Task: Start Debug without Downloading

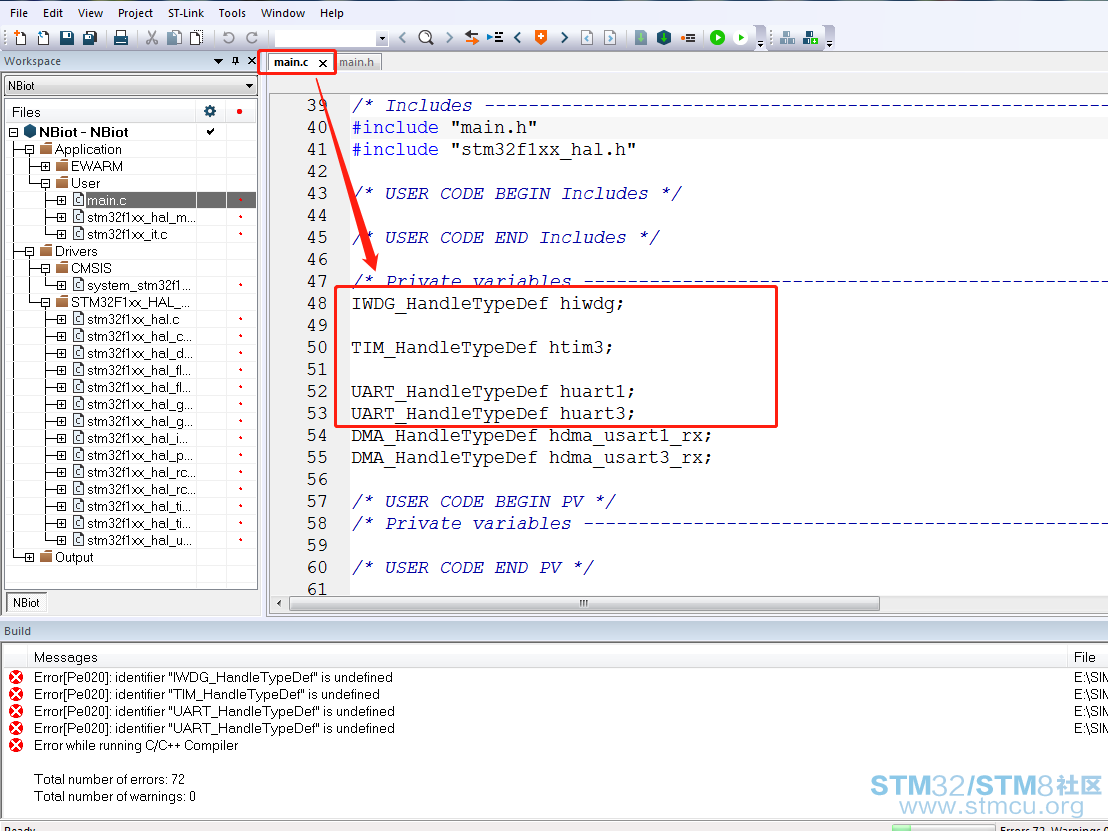Action: pyautogui.click(x=740, y=37)
